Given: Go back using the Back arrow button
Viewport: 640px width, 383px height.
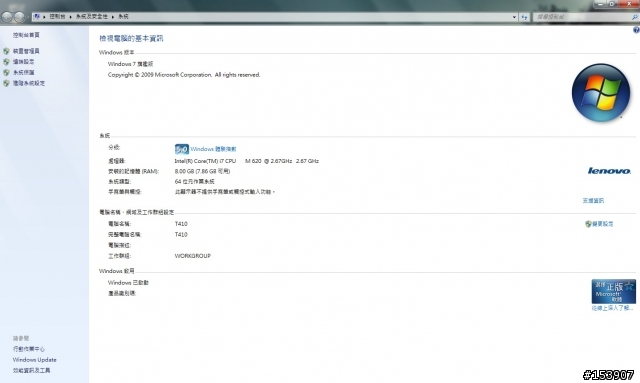Looking at the screenshot, I should click(x=7, y=17).
